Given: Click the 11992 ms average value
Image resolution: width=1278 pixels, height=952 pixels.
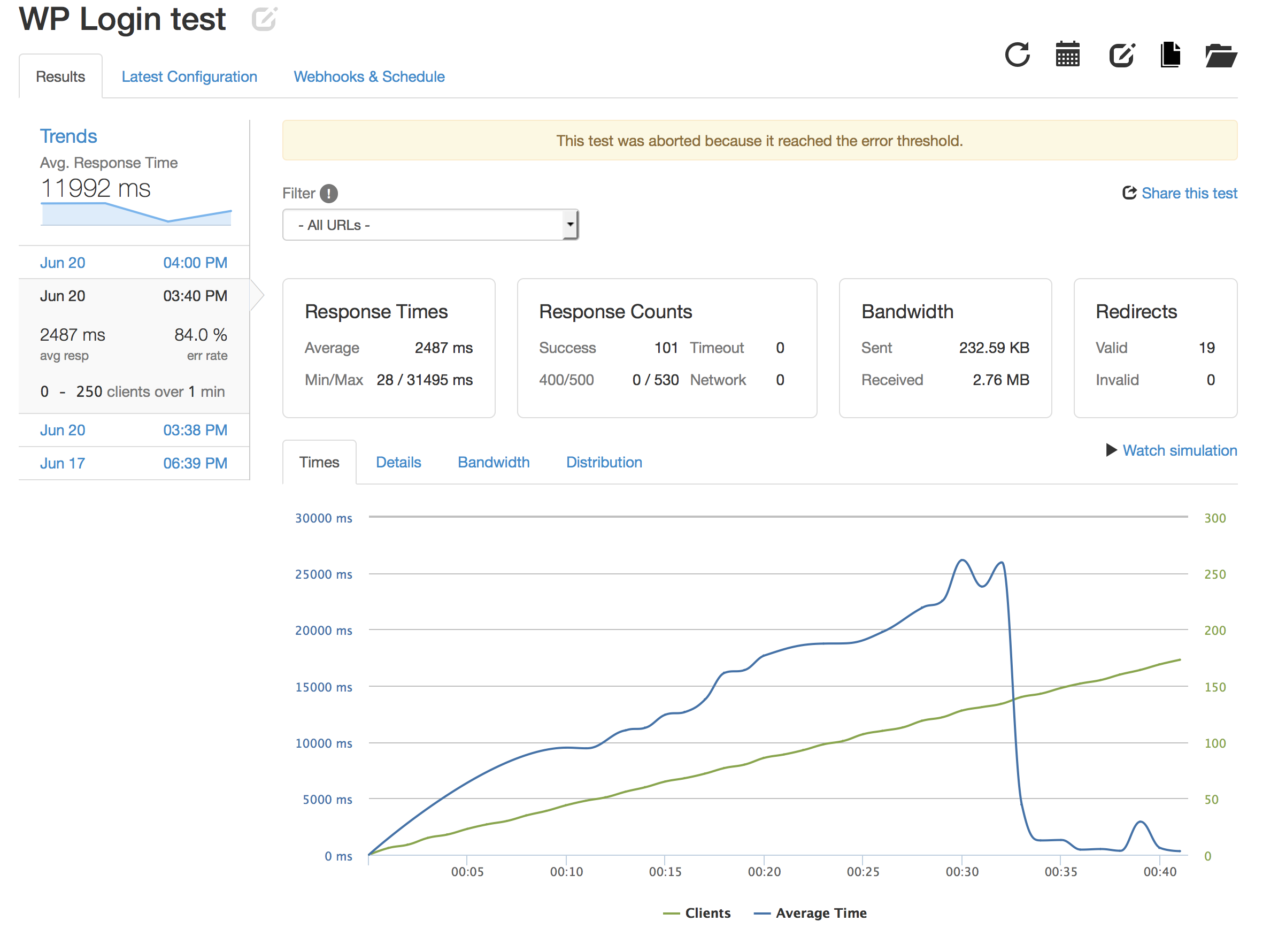Looking at the screenshot, I should [96, 188].
